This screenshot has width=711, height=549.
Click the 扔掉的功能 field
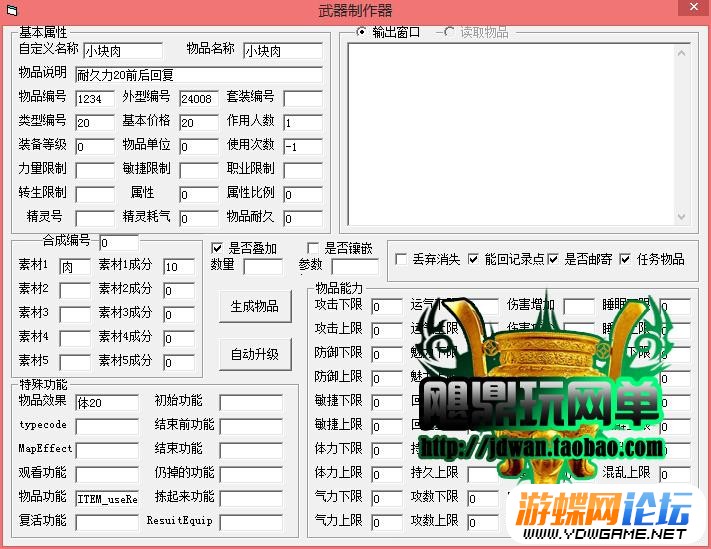[x=251, y=475]
